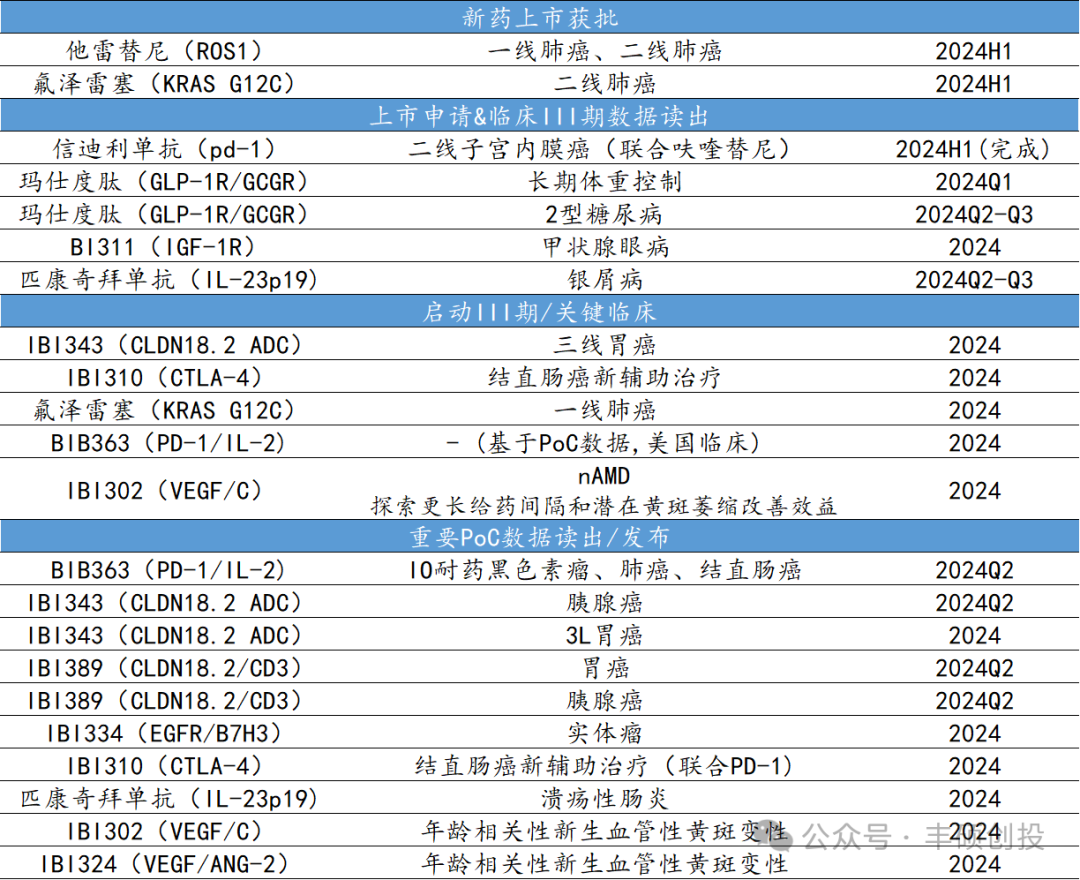
Task: Select the 启动III期/关键临床 section title
Action: pos(540,311)
